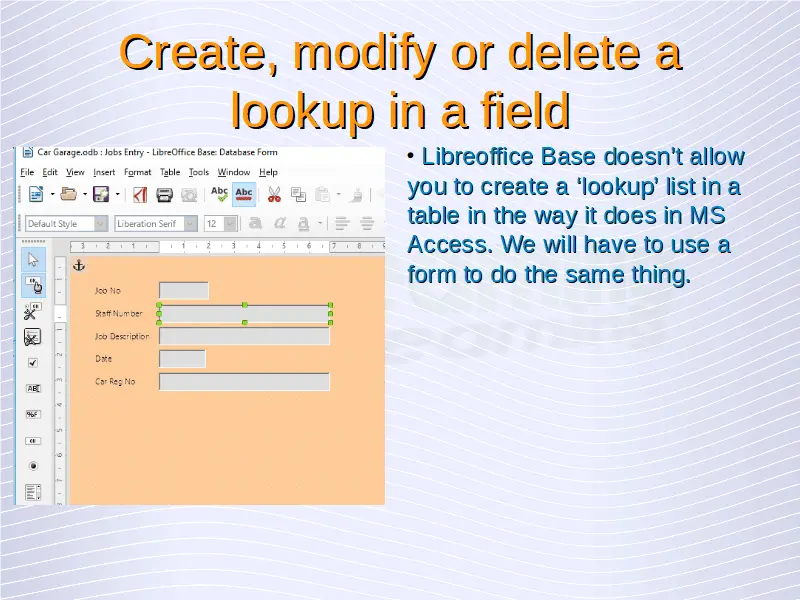Open the Underline style dropdown arrow
The height and width of the screenshot is (600, 800).
(320, 223)
